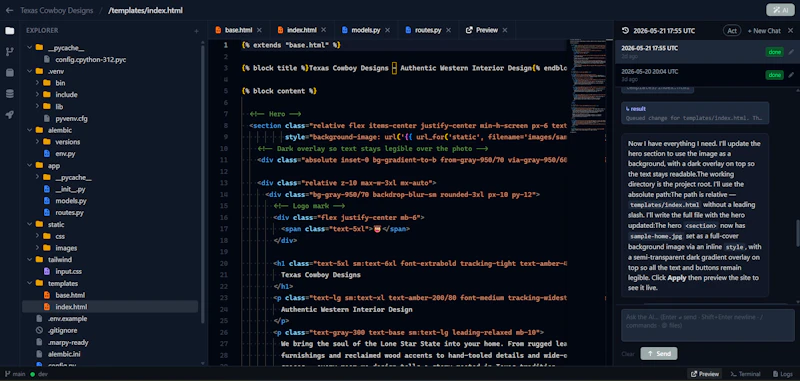The image size is (800, 381).
Task: Switch to the base.html editor tab
Action: click(238, 30)
